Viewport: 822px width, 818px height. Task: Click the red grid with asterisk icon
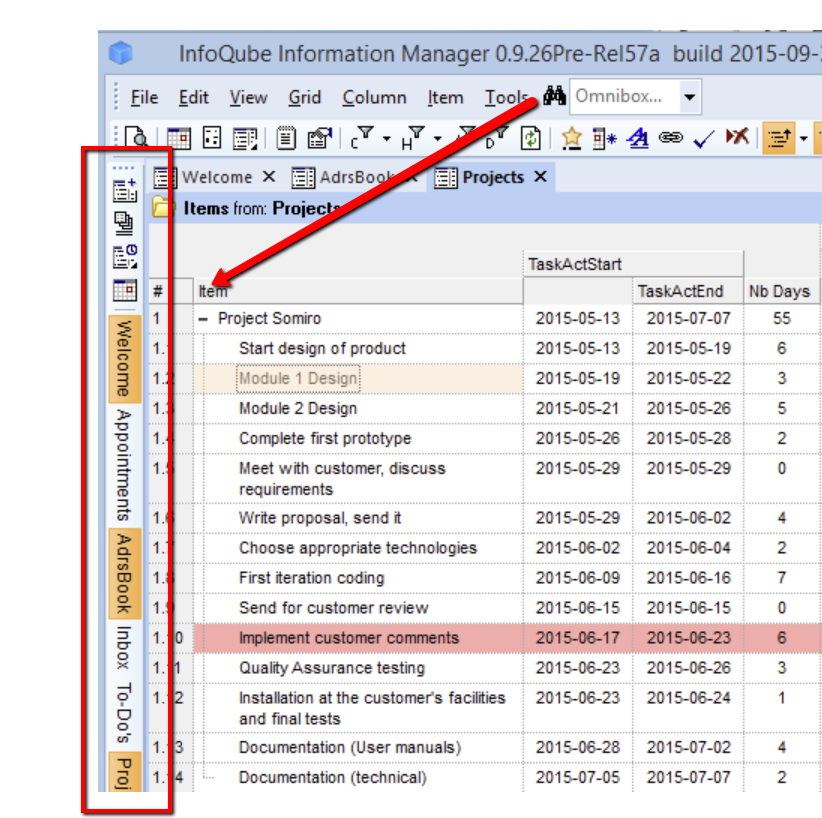click(x=604, y=138)
